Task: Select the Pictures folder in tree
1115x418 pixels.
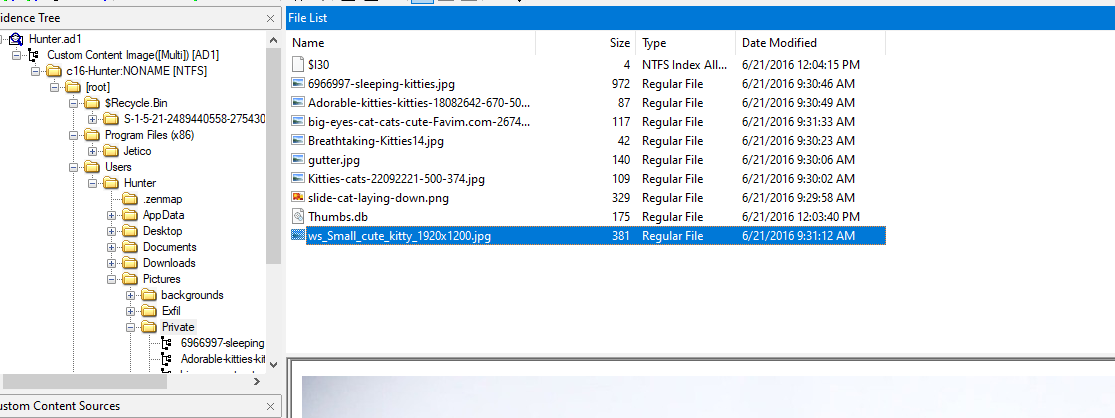Action: coord(161,279)
